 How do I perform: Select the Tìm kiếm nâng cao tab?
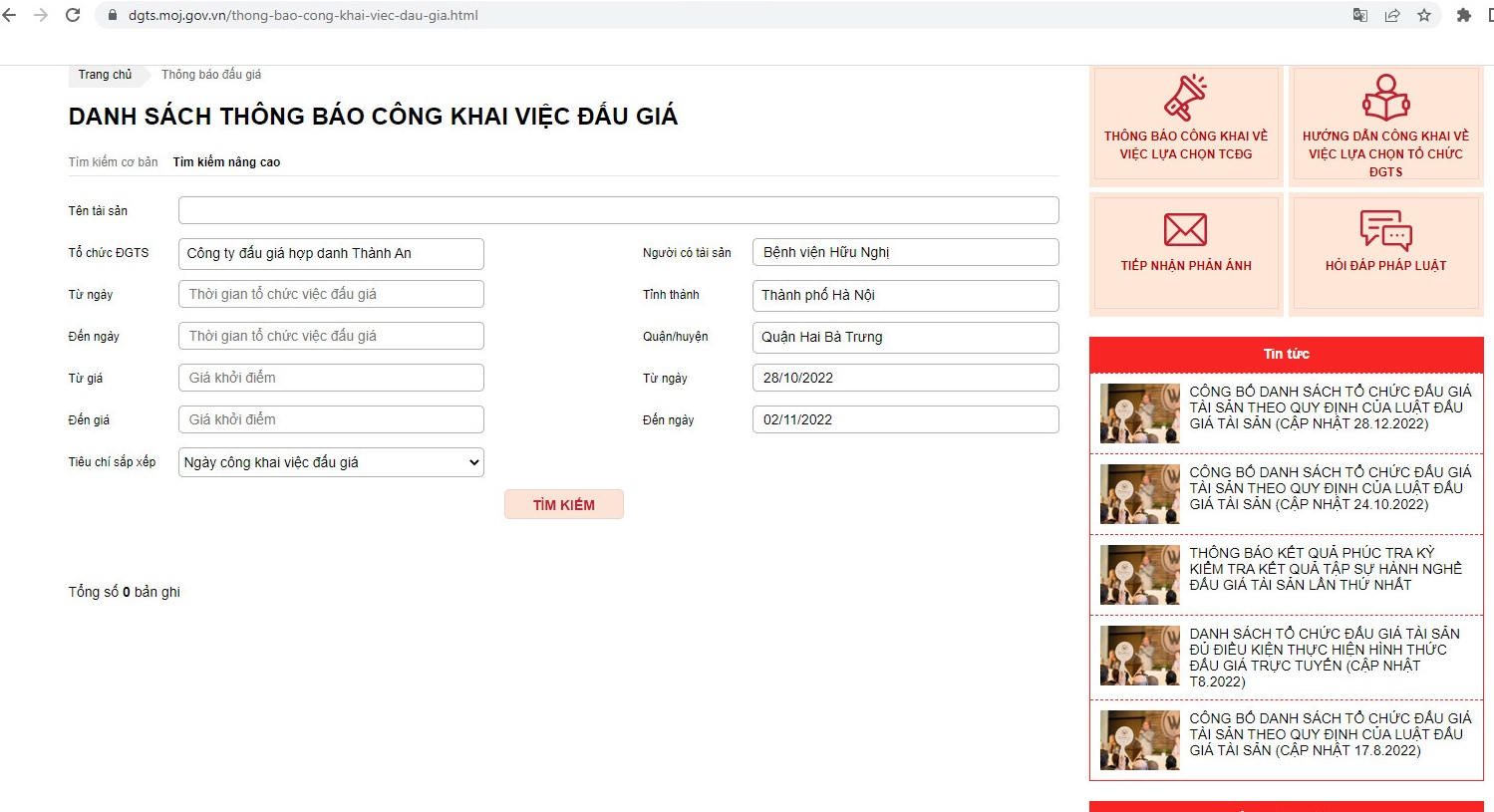(x=226, y=161)
